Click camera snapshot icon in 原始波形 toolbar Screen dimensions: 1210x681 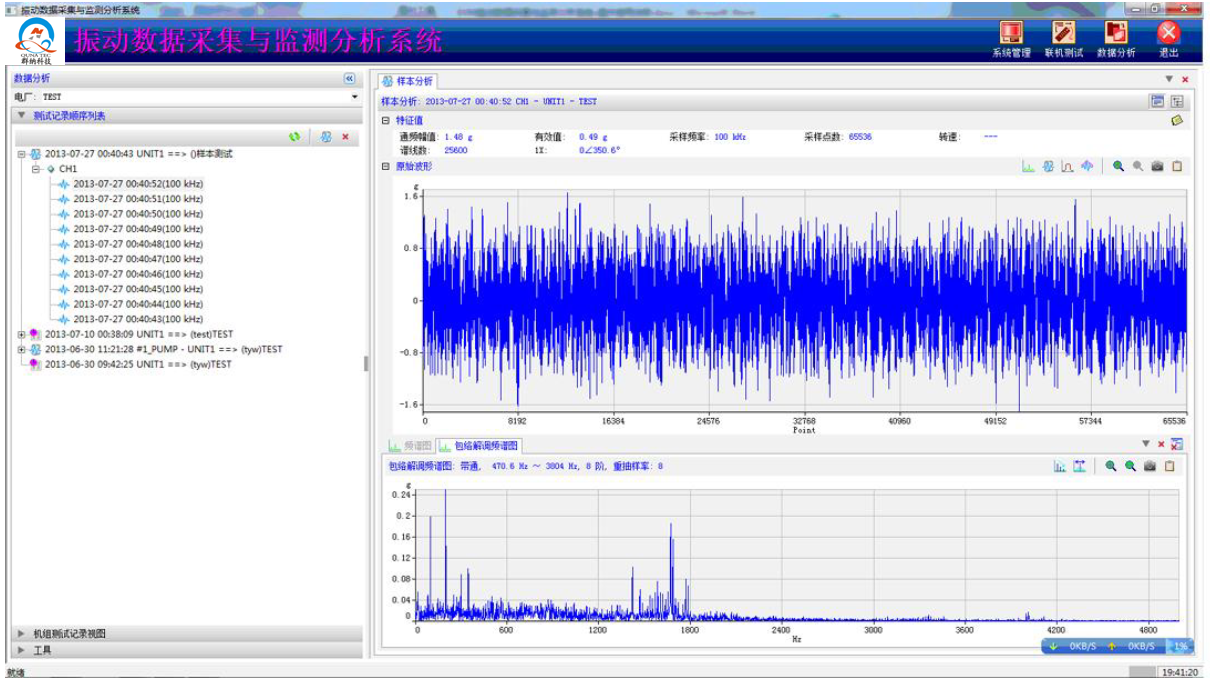[x=1157, y=167]
